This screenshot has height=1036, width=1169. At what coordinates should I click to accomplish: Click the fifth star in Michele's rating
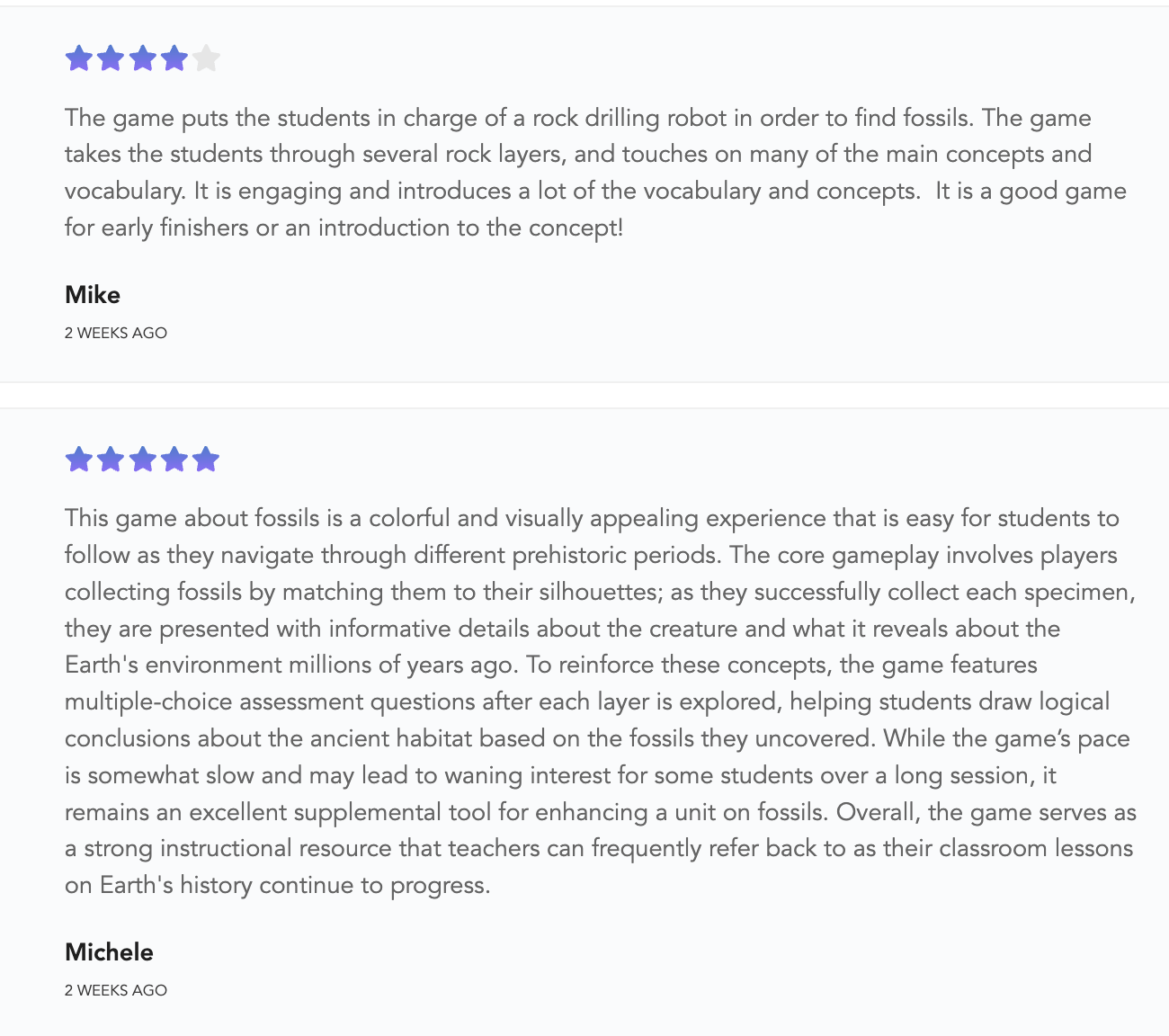point(206,459)
